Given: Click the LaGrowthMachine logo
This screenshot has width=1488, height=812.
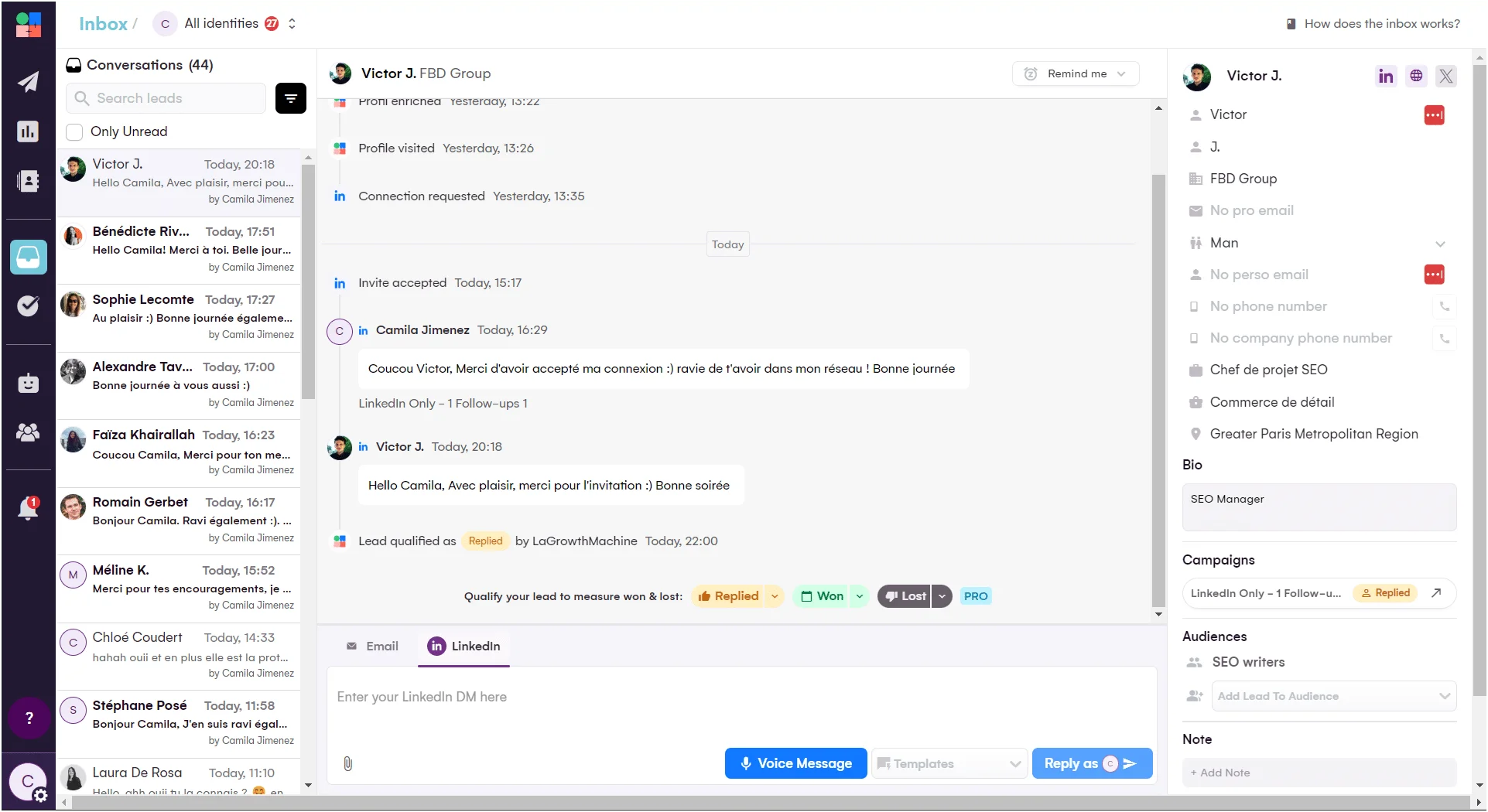Looking at the screenshot, I should point(28,24).
